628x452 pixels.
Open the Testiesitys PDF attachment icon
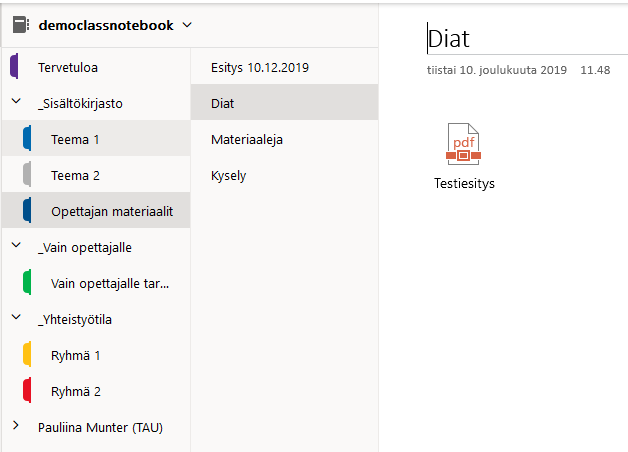pos(464,144)
